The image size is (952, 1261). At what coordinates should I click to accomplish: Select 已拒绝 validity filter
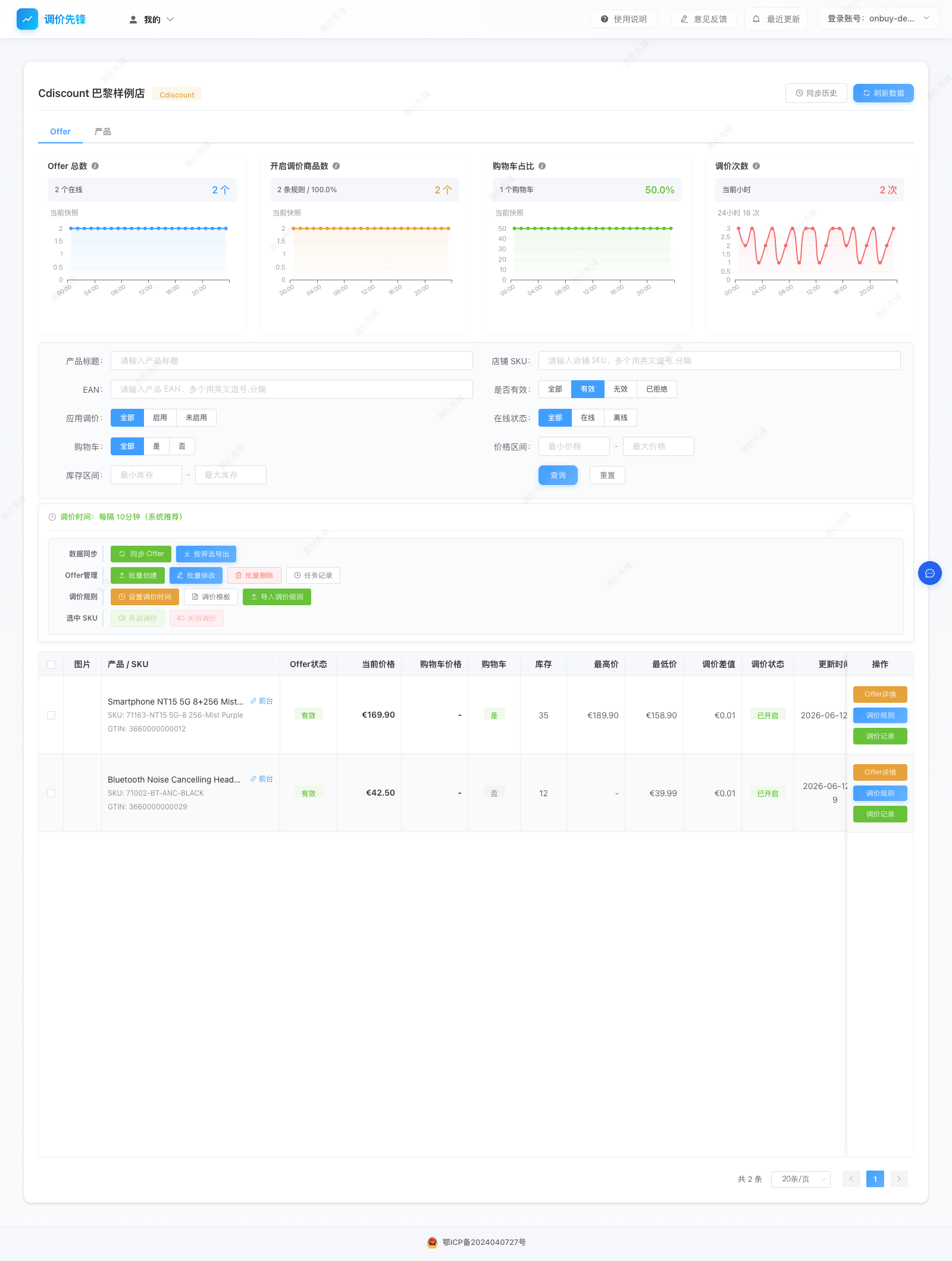[x=657, y=389]
